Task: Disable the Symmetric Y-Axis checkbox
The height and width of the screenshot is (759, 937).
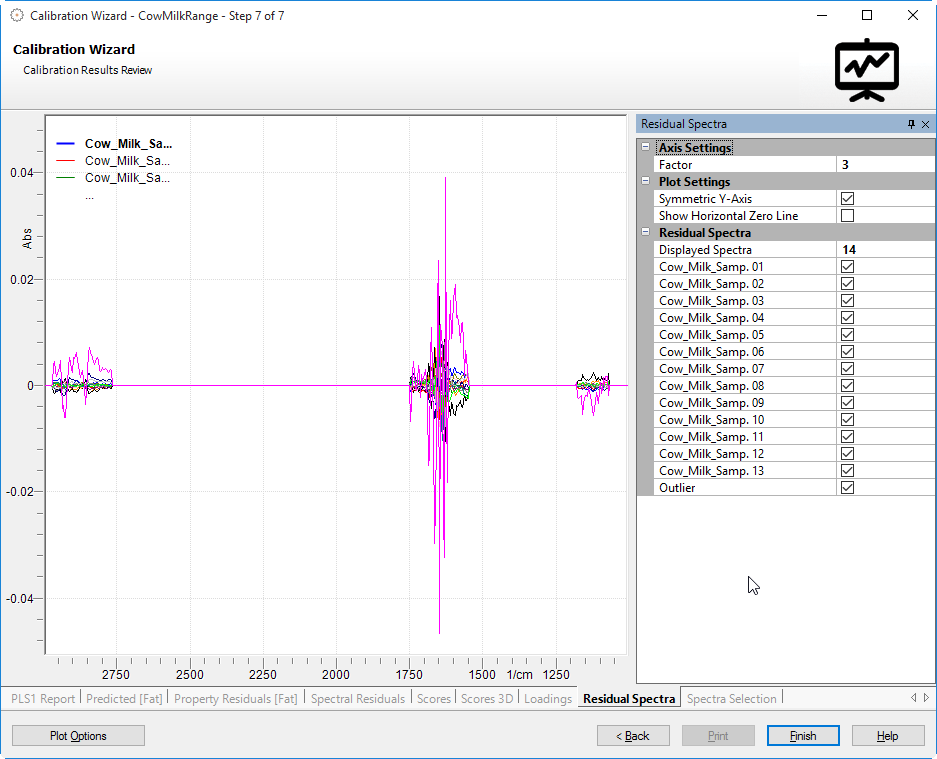Action: pyautogui.click(x=847, y=199)
